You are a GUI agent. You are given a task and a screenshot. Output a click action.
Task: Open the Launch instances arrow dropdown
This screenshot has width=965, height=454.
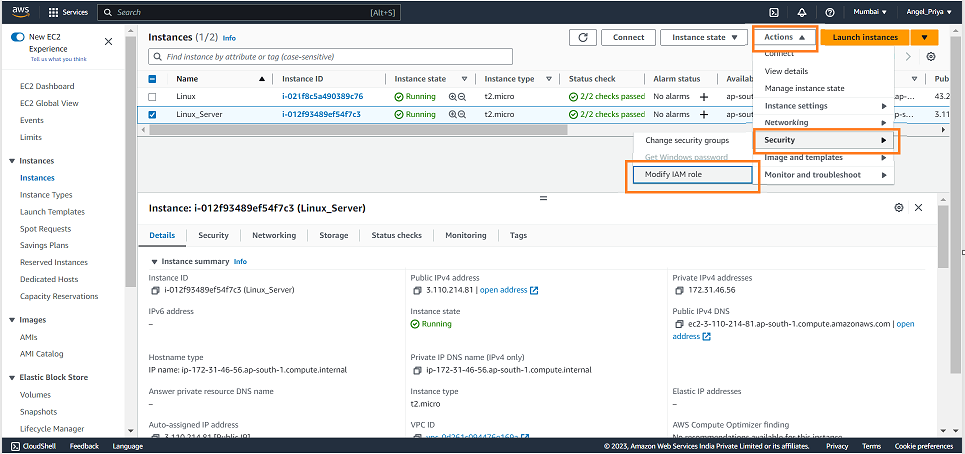coord(924,38)
